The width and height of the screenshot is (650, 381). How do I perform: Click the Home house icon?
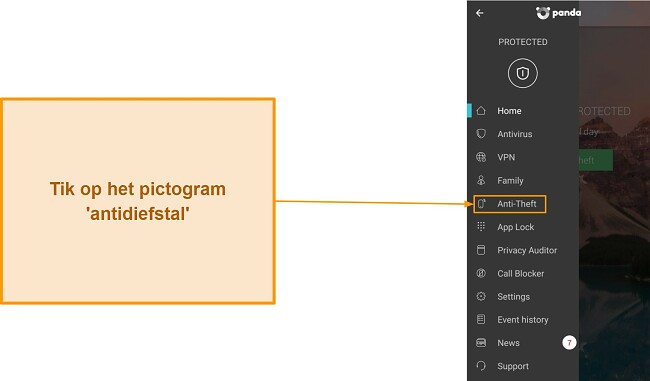point(481,111)
